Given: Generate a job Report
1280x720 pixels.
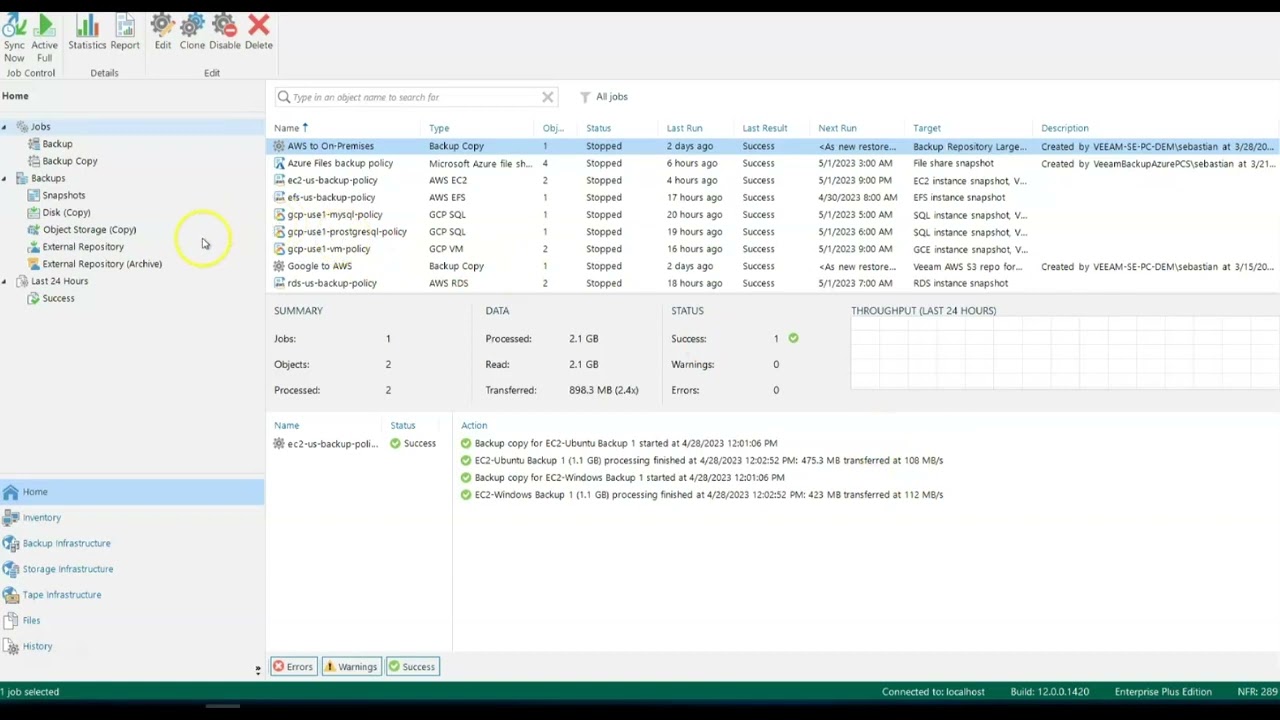Looking at the screenshot, I should (x=125, y=33).
